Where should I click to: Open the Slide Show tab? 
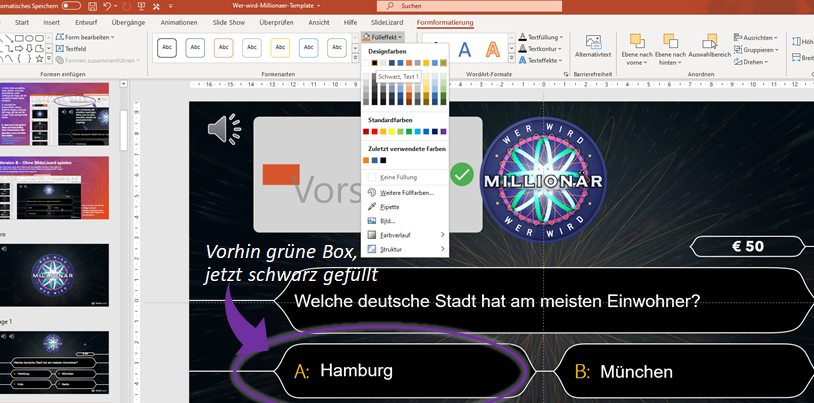coord(228,22)
